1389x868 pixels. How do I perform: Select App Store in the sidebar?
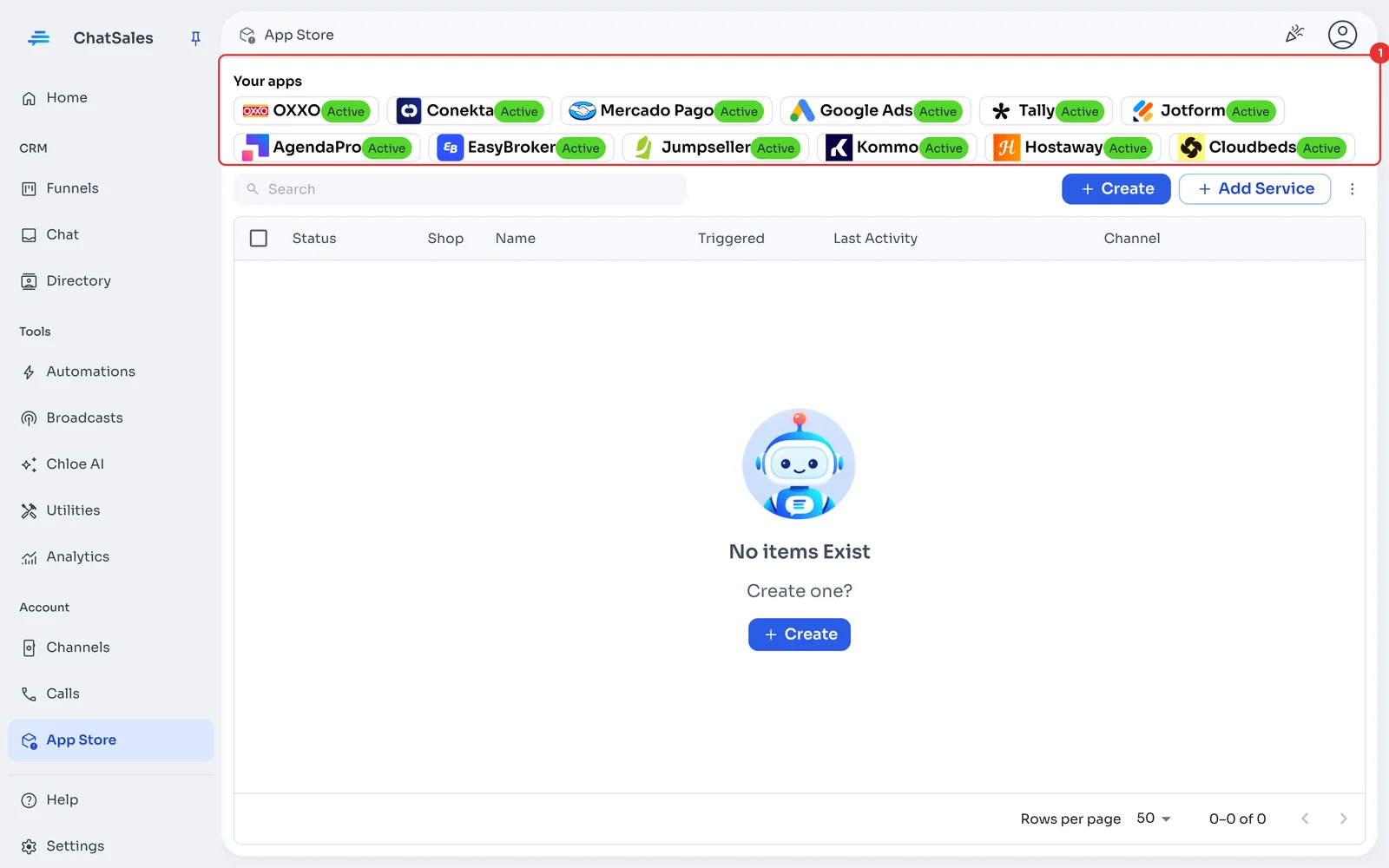click(x=111, y=740)
